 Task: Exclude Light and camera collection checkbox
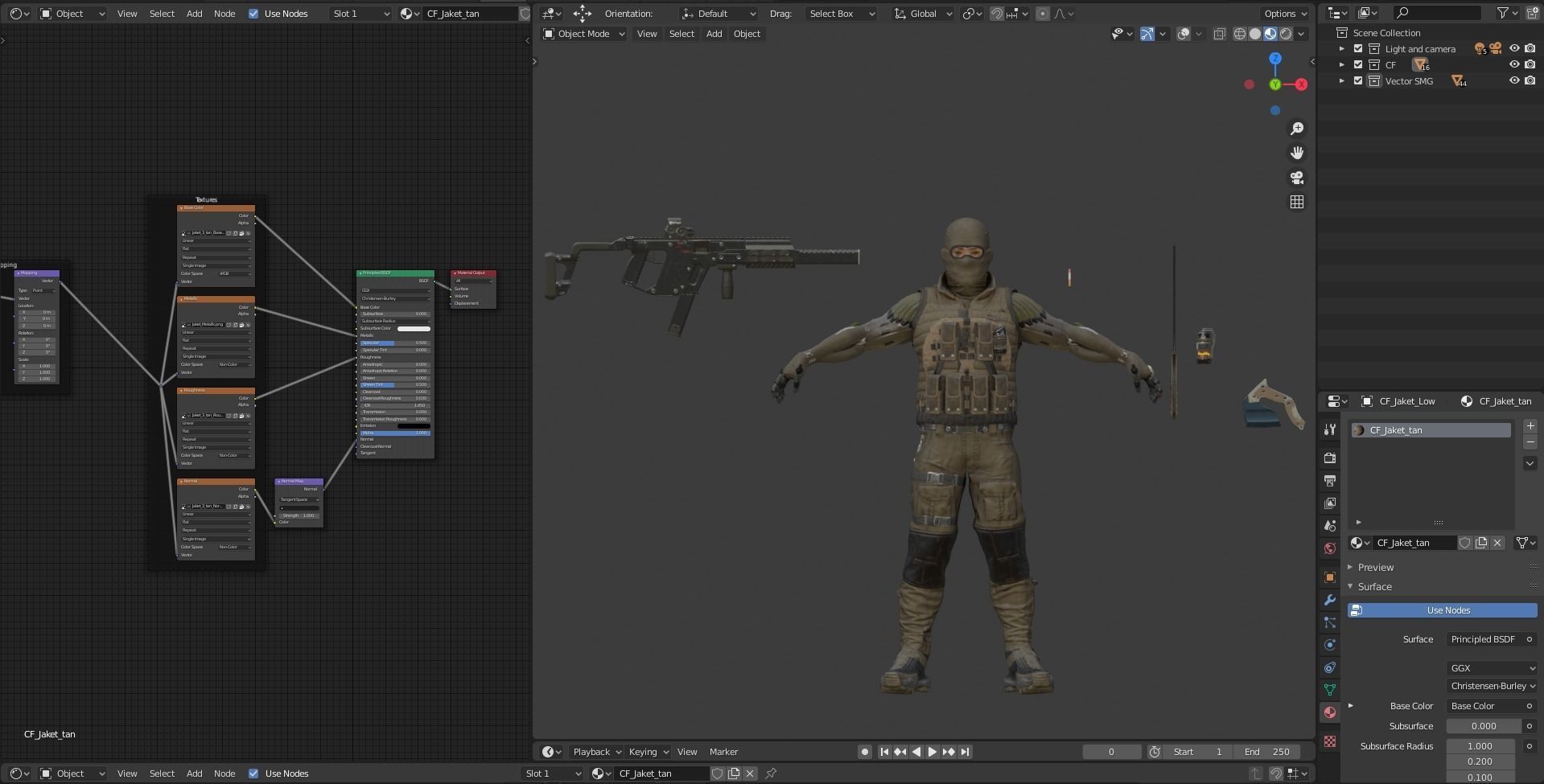click(x=1358, y=49)
